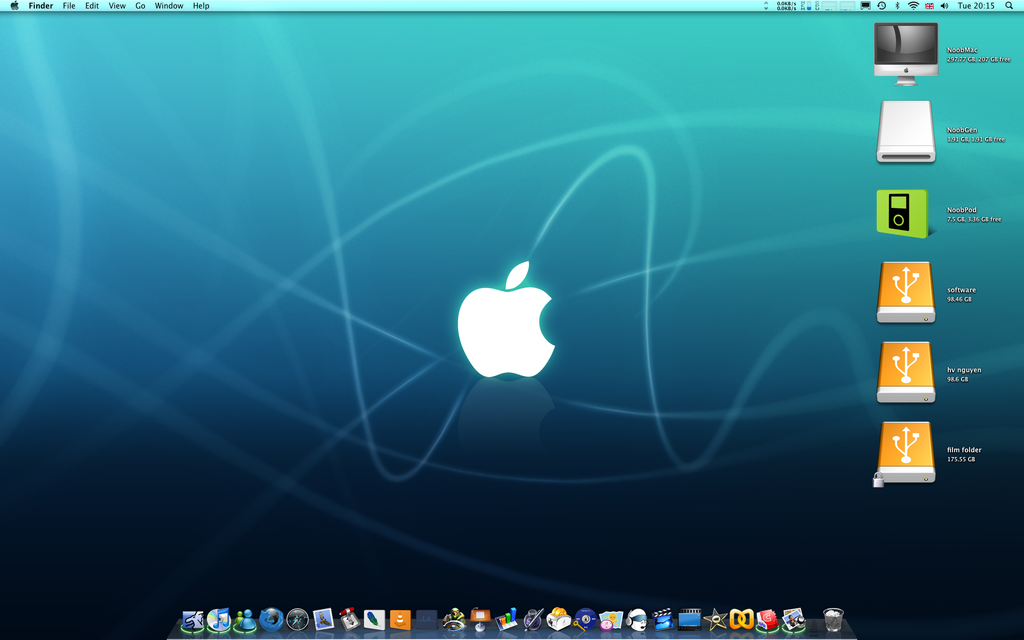Launch the VLC traffic cone icon

coord(400,619)
